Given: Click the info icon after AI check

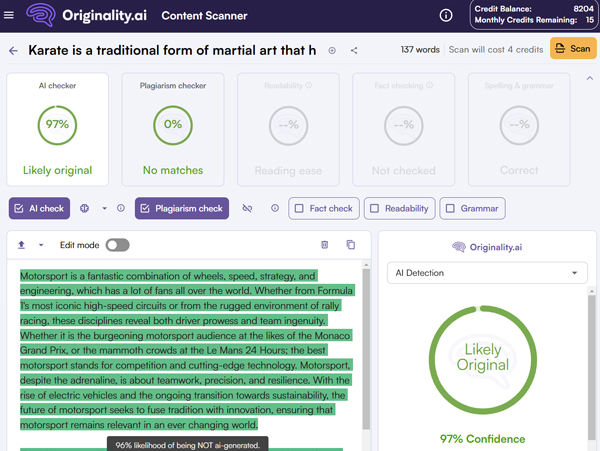Looking at the screenshot, I should point(121,208).
